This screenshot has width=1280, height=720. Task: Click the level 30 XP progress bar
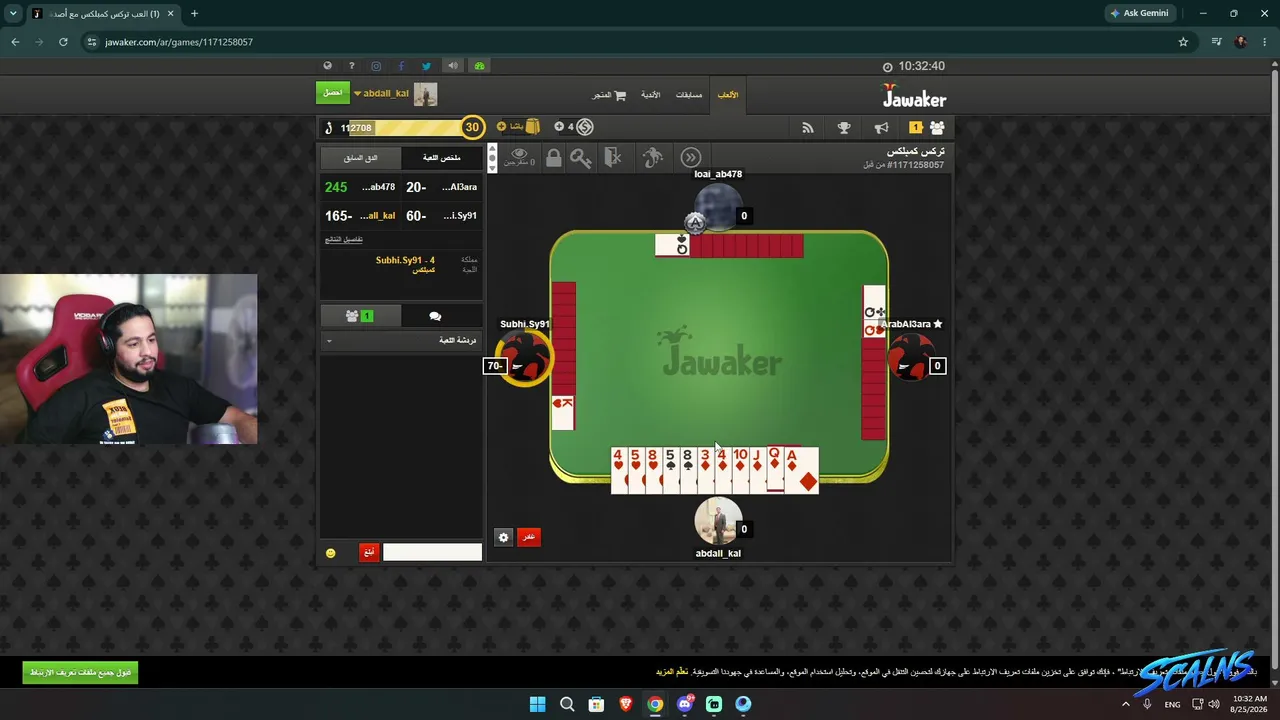click(x=403, y=127)
